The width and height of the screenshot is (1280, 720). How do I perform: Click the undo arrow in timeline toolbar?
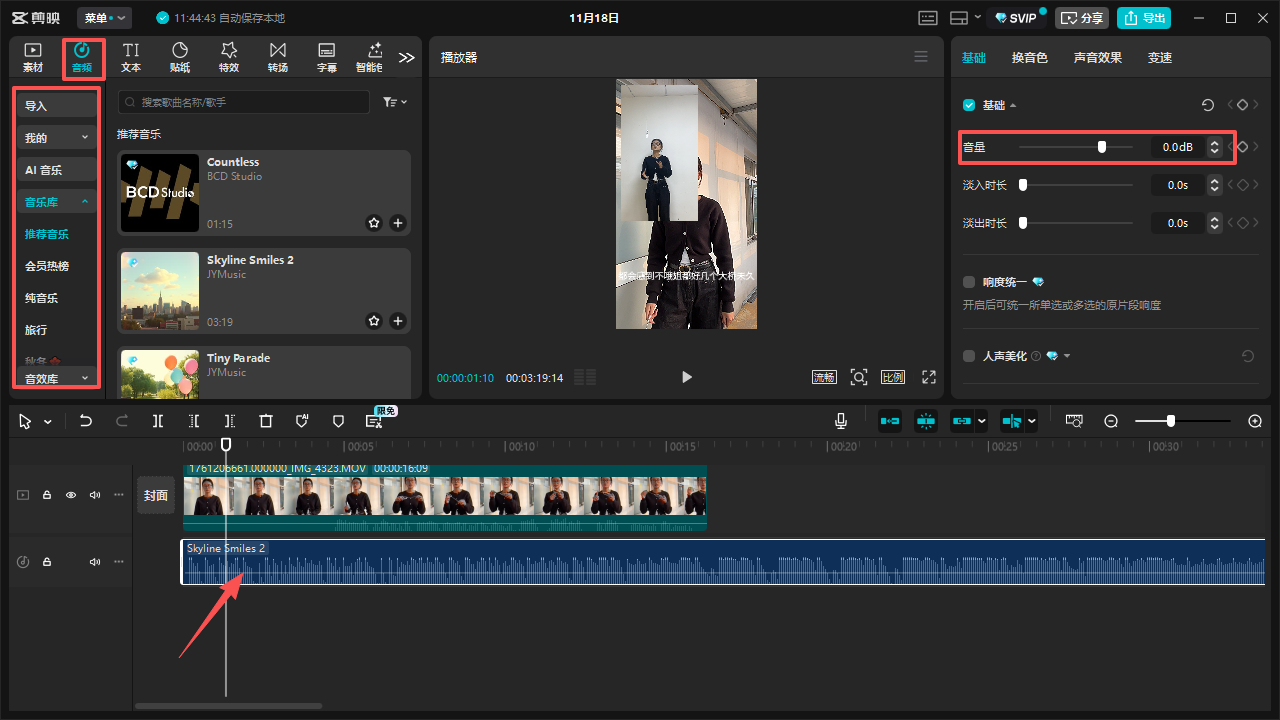tap(86, 421)
